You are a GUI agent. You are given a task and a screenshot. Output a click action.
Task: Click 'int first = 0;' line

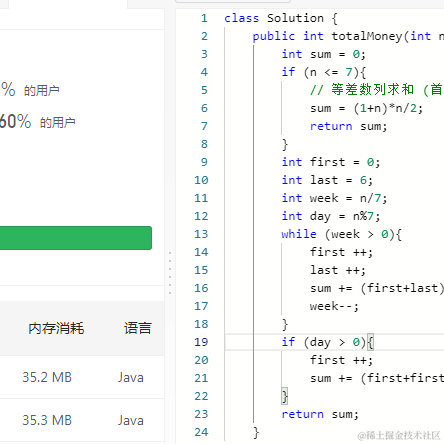point(331,162)
